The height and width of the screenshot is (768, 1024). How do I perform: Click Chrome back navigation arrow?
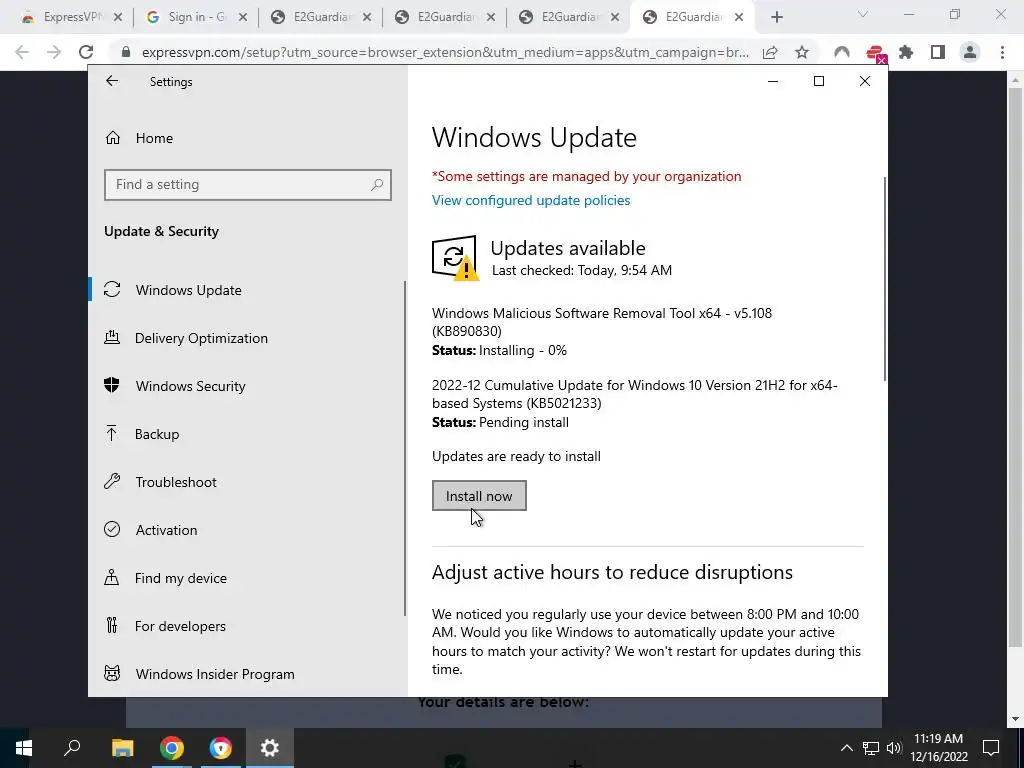[x=22, y=52]
